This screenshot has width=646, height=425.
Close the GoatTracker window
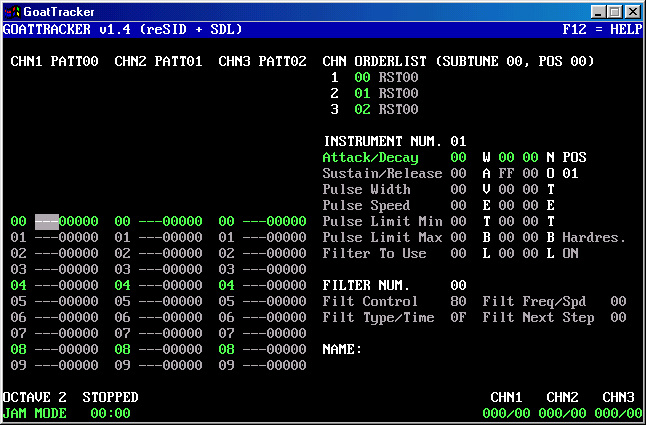click(x=632, y=12)
